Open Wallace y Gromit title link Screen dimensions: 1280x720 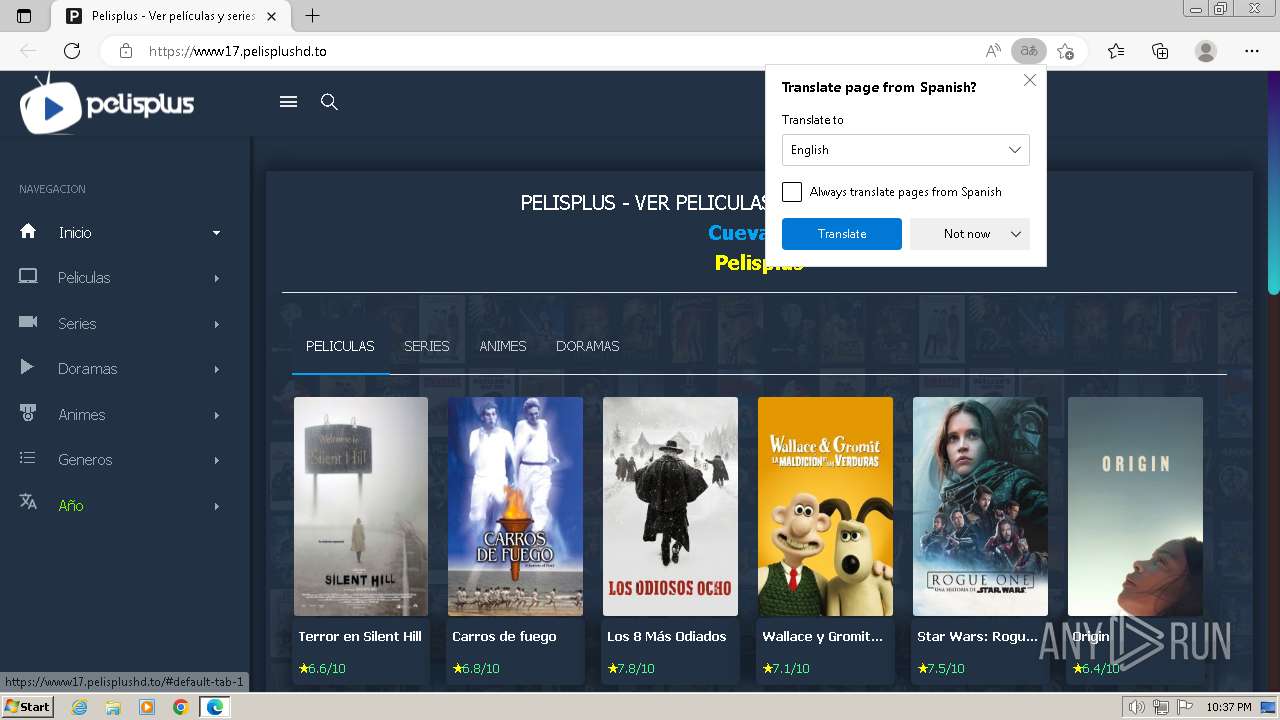pyautogui.click(x=823, y=636)
